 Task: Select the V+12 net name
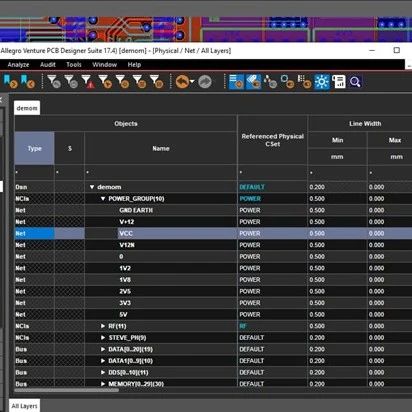(x=127, y=222)
